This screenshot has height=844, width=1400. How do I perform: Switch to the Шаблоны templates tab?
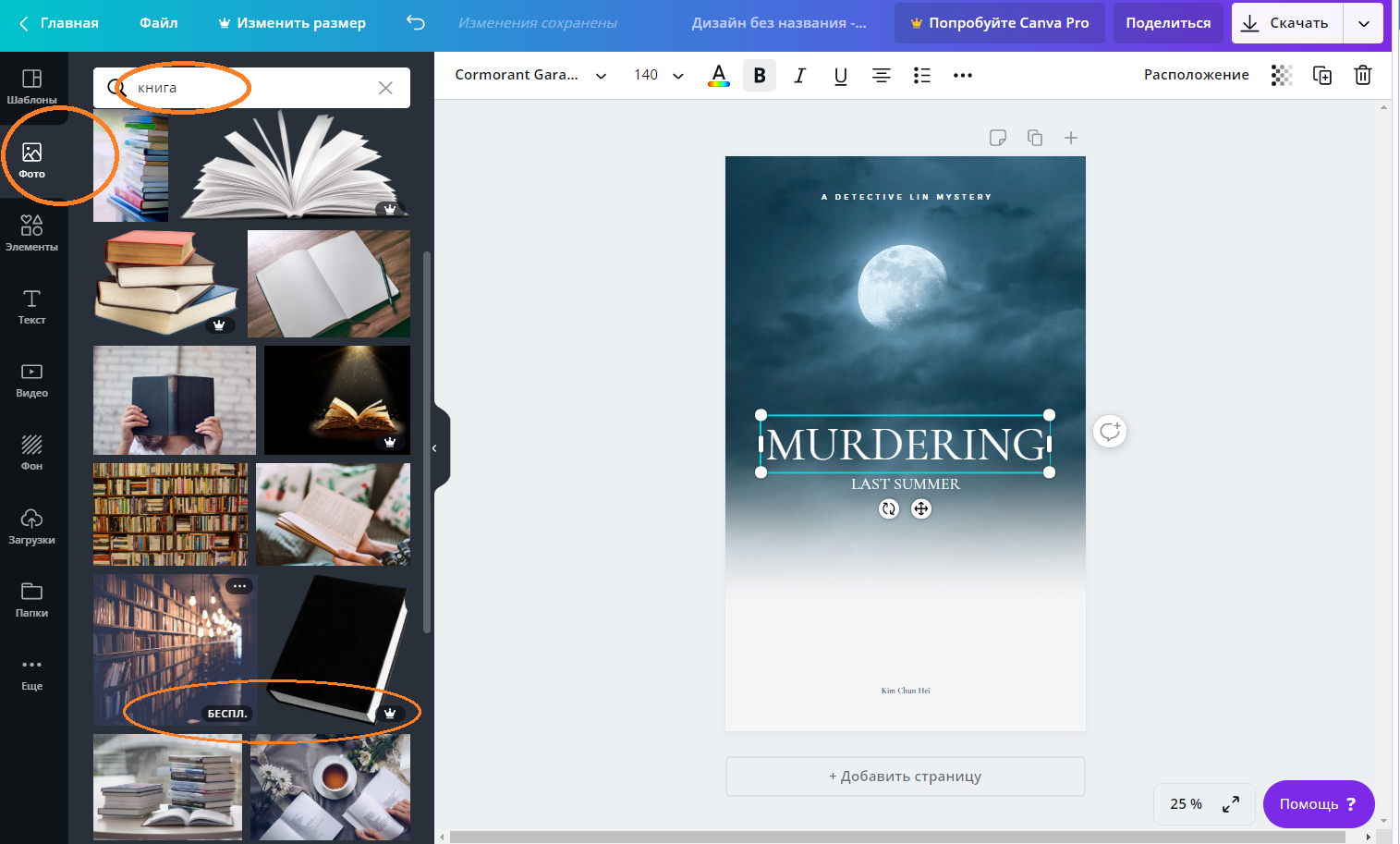(31, 86)
